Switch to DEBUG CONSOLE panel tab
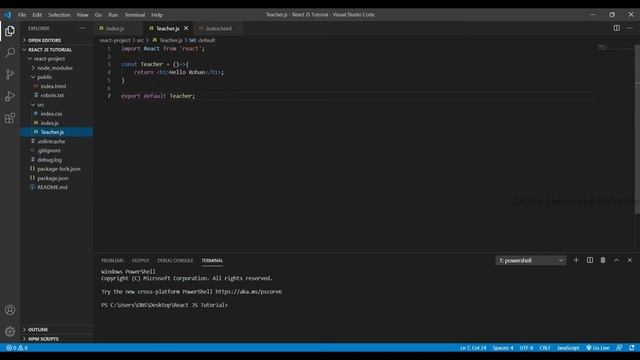The width and height of the screenshot is (640, 360). tap(175, 260)
